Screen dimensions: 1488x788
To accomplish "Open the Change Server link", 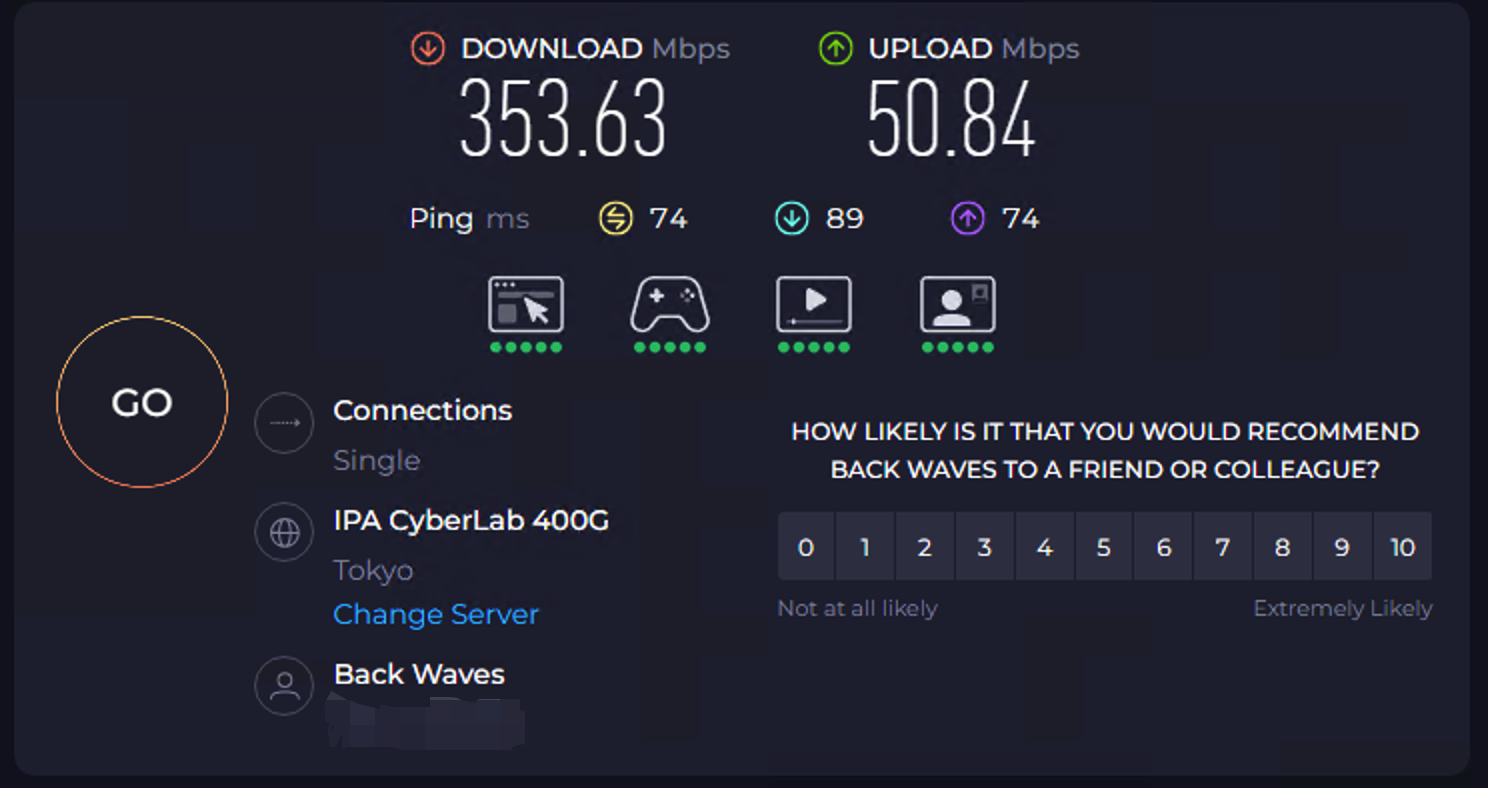I will click(x=436, y=614).
